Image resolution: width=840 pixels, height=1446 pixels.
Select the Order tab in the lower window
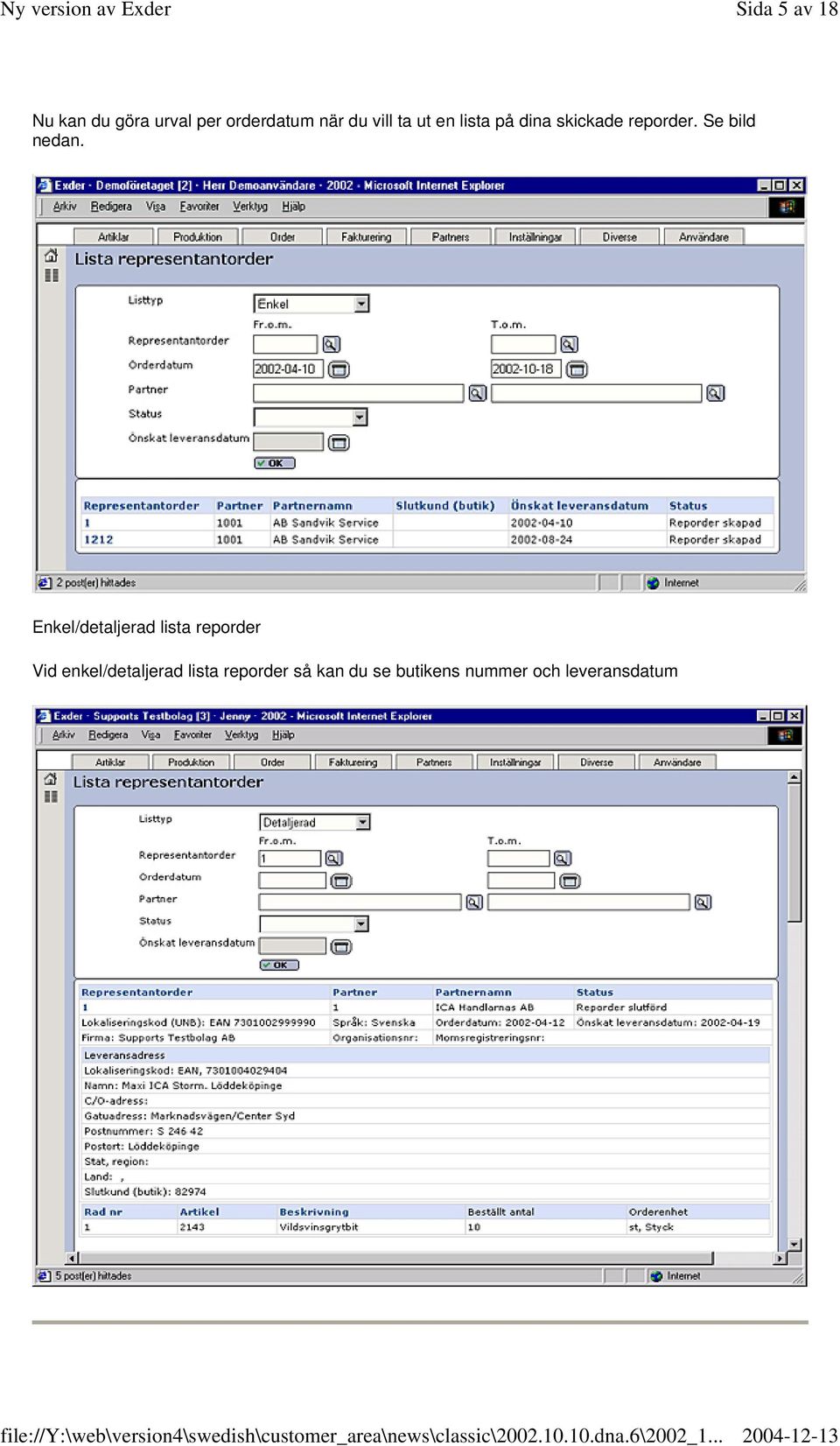[x=272, y=762]
